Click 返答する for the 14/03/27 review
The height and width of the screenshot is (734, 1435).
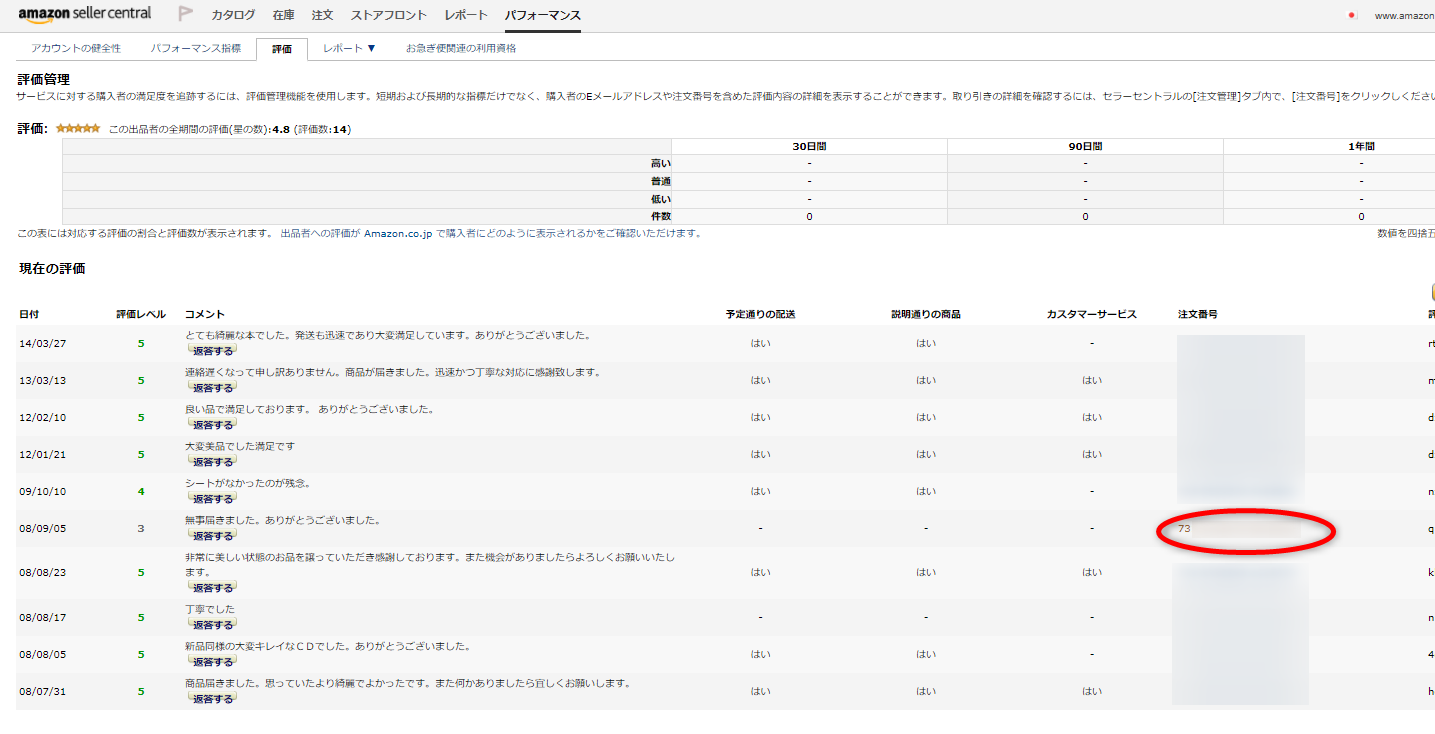click(212, 351)
